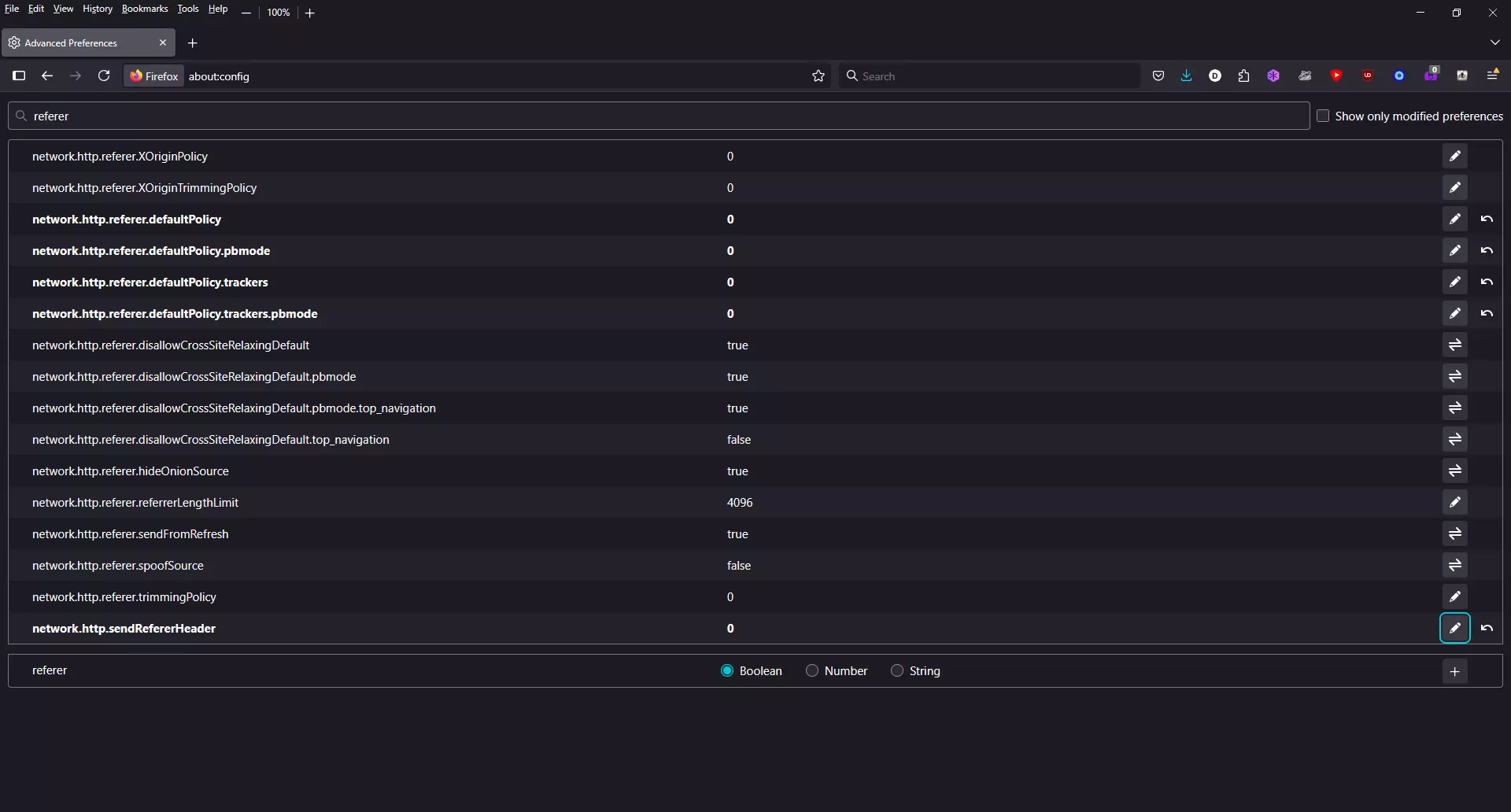Add new referer preference with plus button
Viewport: 1511px width, 812px height.
point(1454,671)
